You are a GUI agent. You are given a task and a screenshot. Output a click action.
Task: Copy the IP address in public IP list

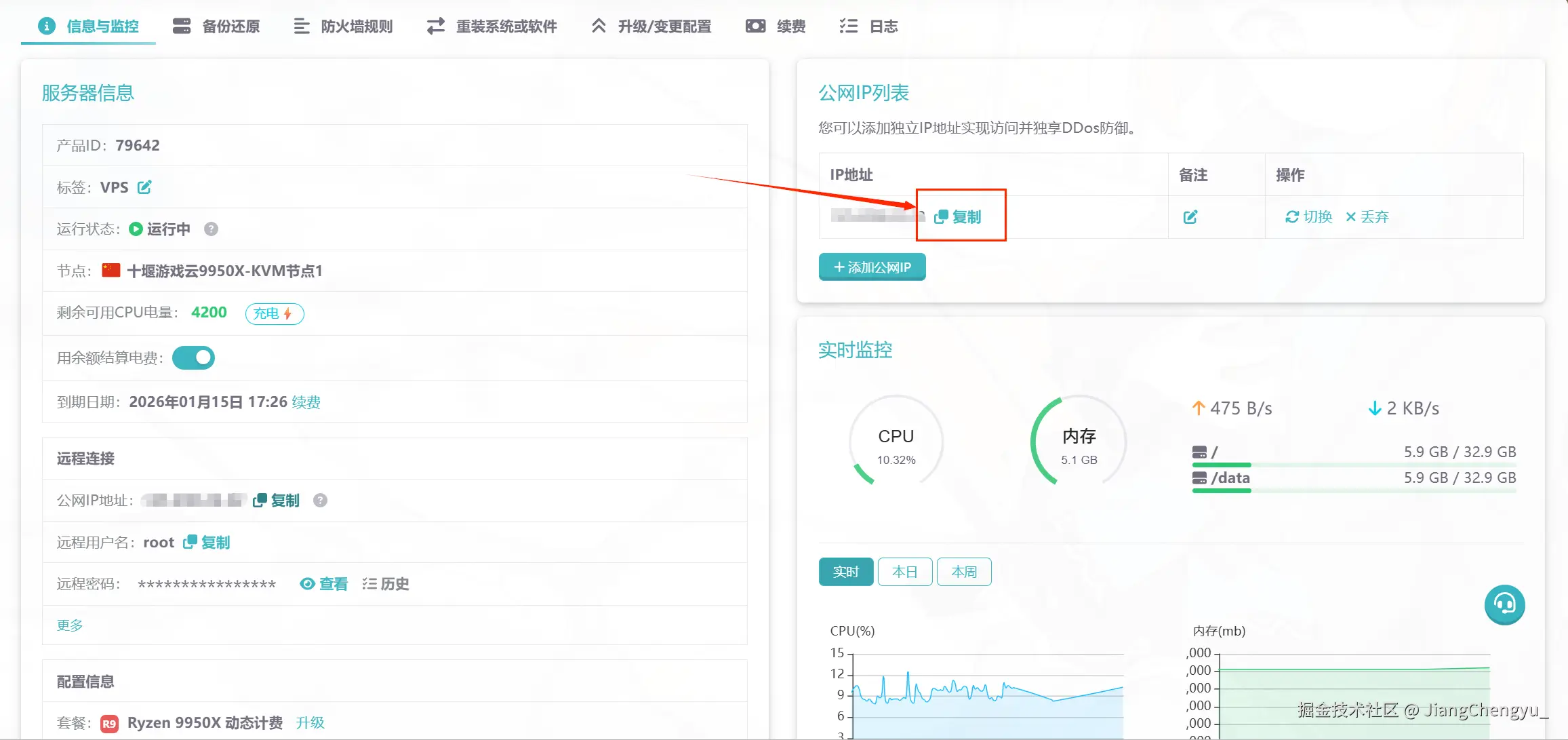point(958,217)
